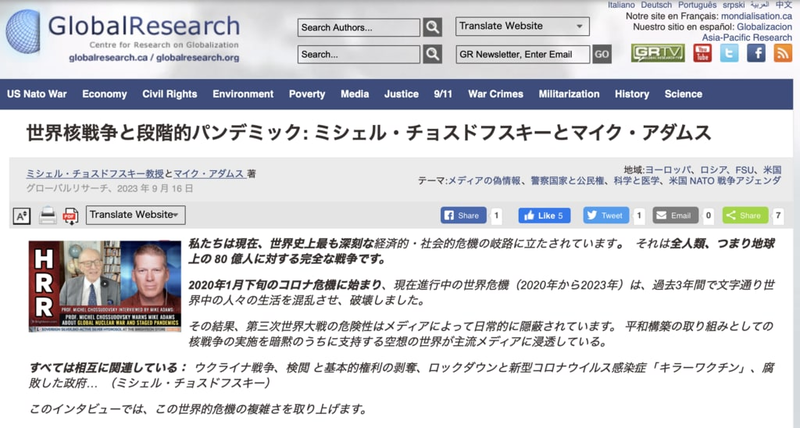Click the Search Authors magnifier button
This screenshot has height=428, width=800.
(x=432, y=27)
